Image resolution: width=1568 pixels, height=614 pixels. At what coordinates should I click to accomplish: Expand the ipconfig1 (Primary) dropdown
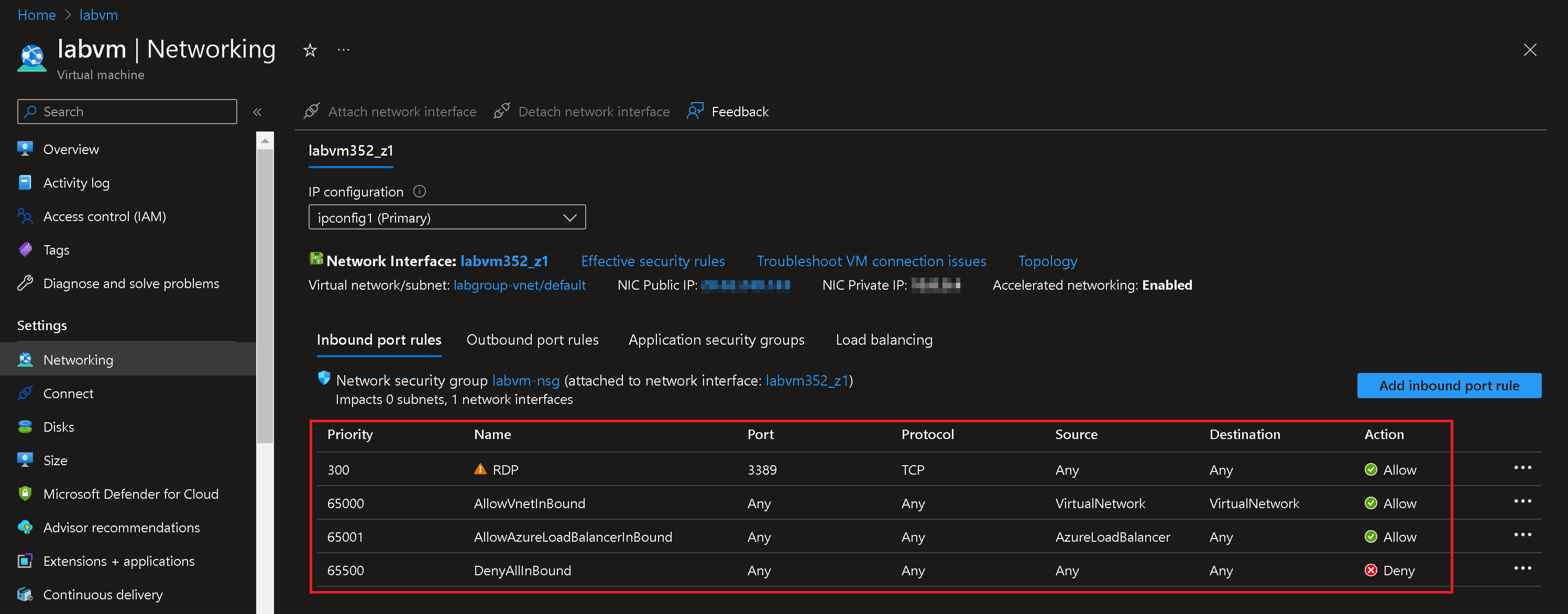pyautogui.click(x=447, y=218)
